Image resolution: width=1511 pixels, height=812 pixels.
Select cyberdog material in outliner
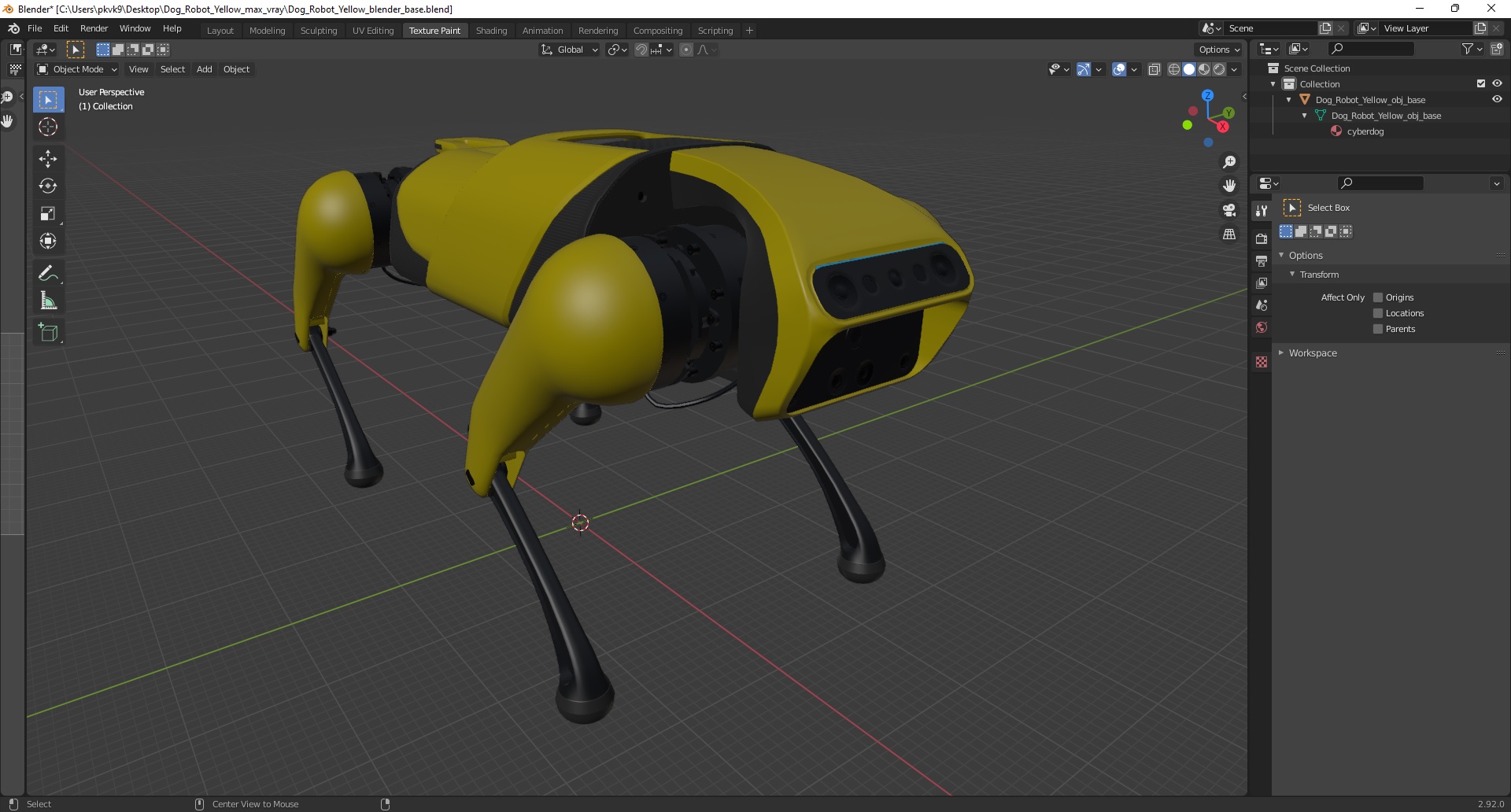pyautogui.click(x=1365, y=131)
